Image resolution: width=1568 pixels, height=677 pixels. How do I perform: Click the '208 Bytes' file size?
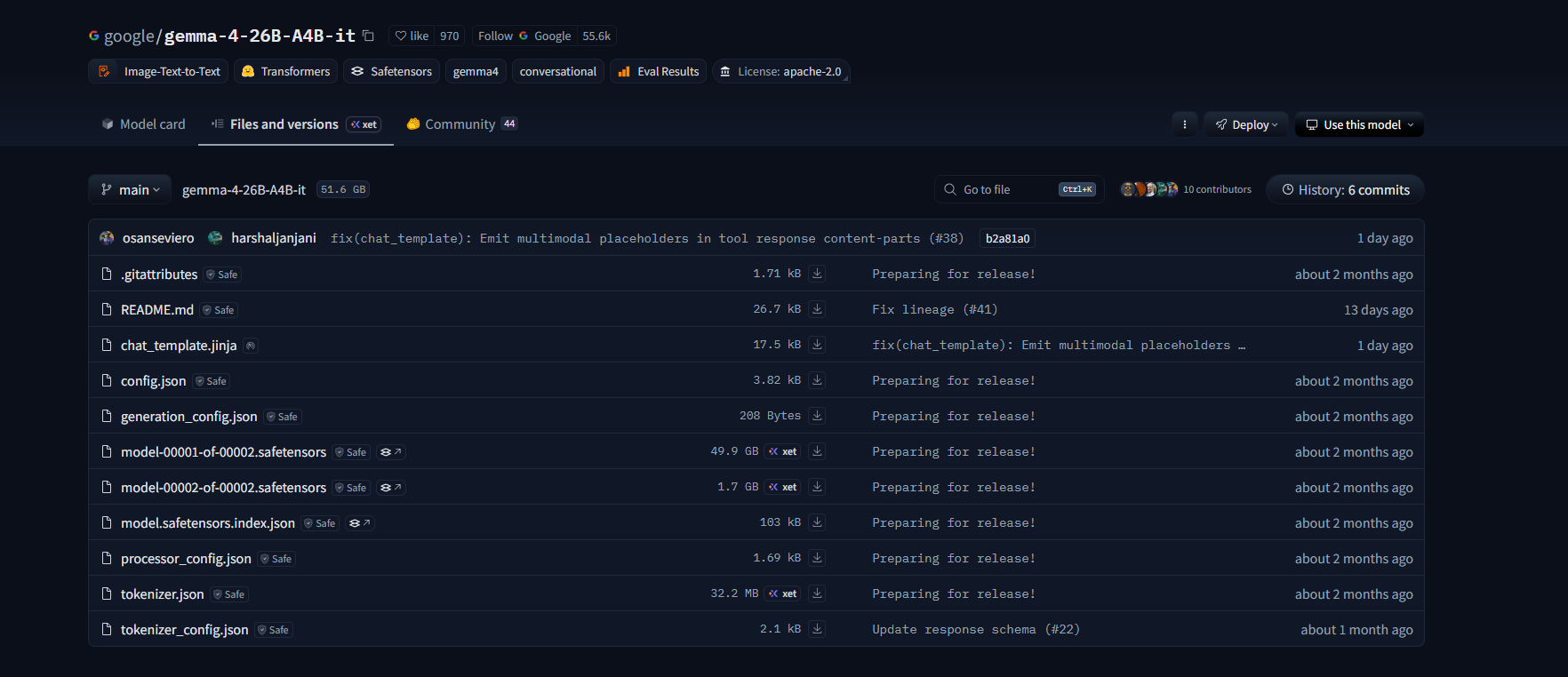click(x=770, y=416)
